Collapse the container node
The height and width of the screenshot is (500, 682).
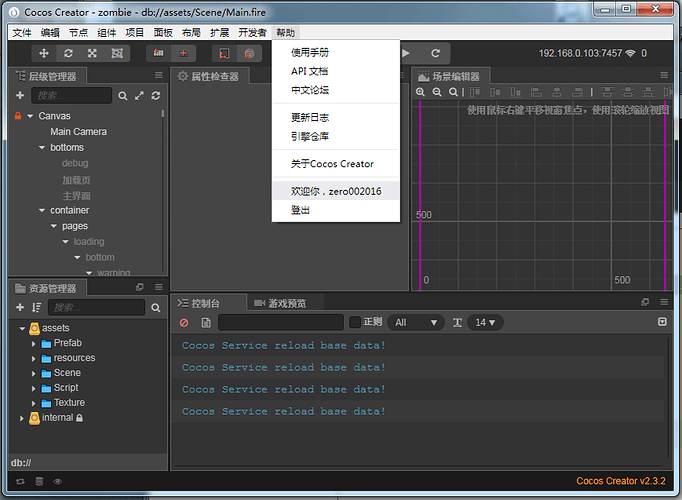42,210
